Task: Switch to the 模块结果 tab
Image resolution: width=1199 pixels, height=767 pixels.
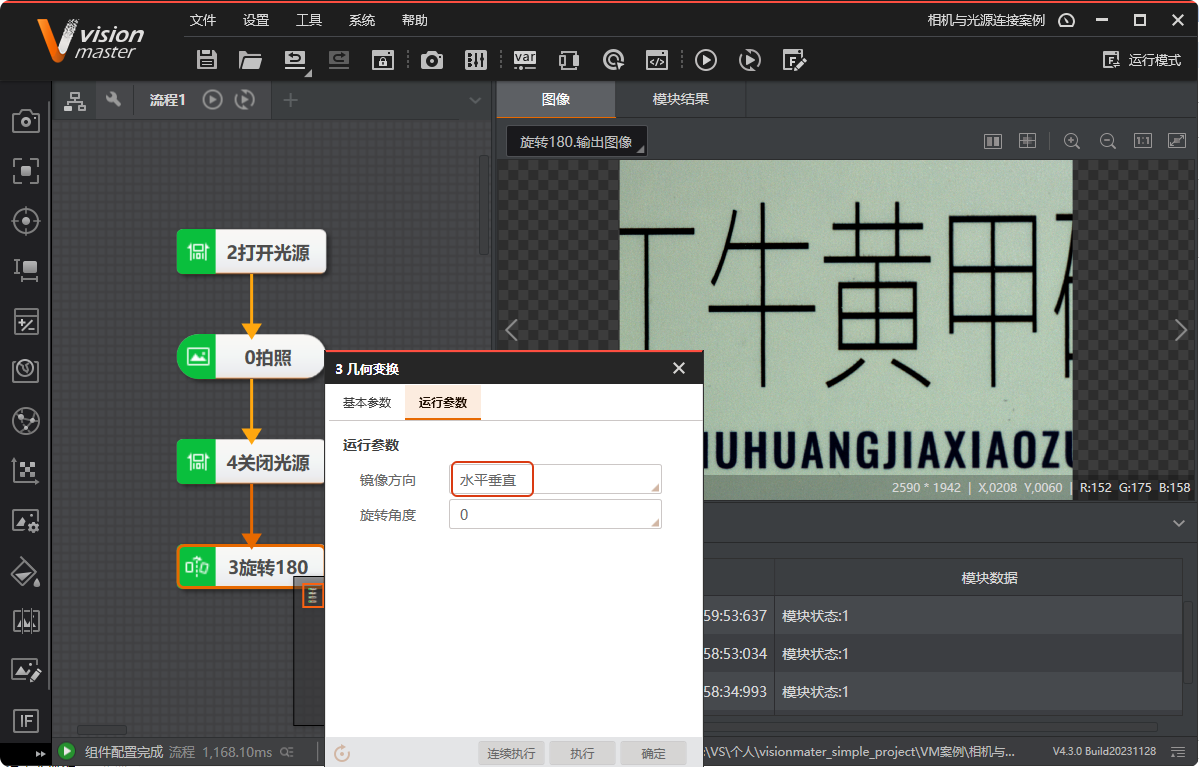Action: pyautogui.click(x=681, y=99)
